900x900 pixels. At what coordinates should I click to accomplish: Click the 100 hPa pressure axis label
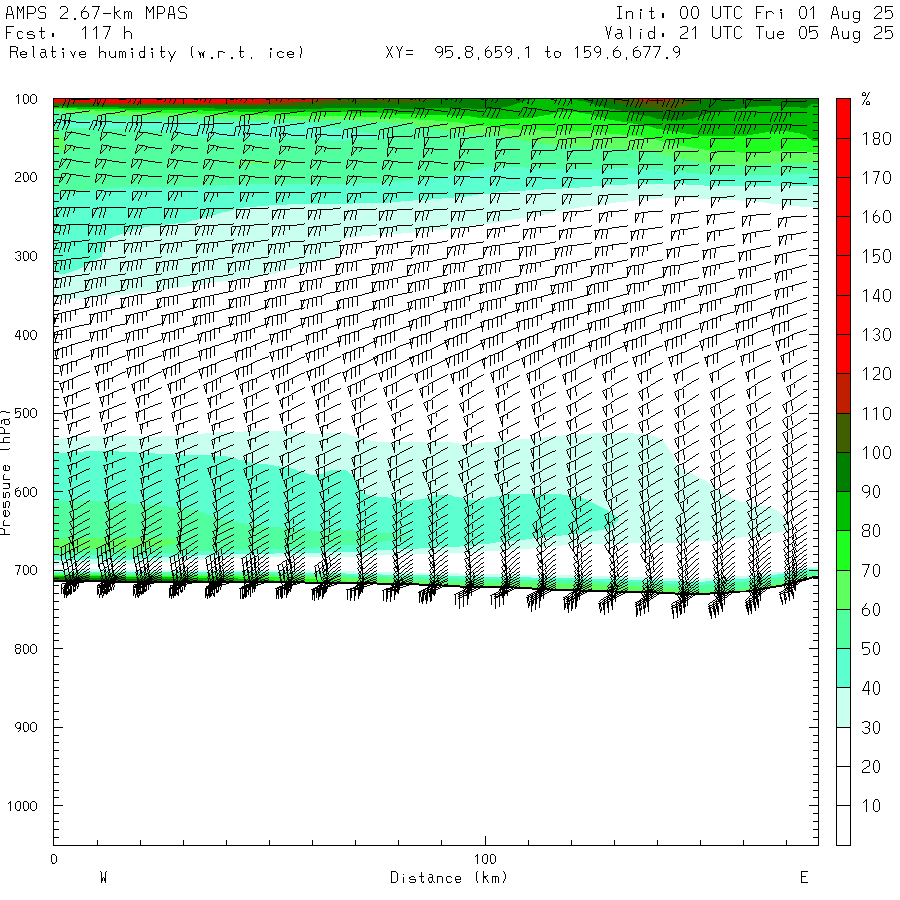pos(26,99)
